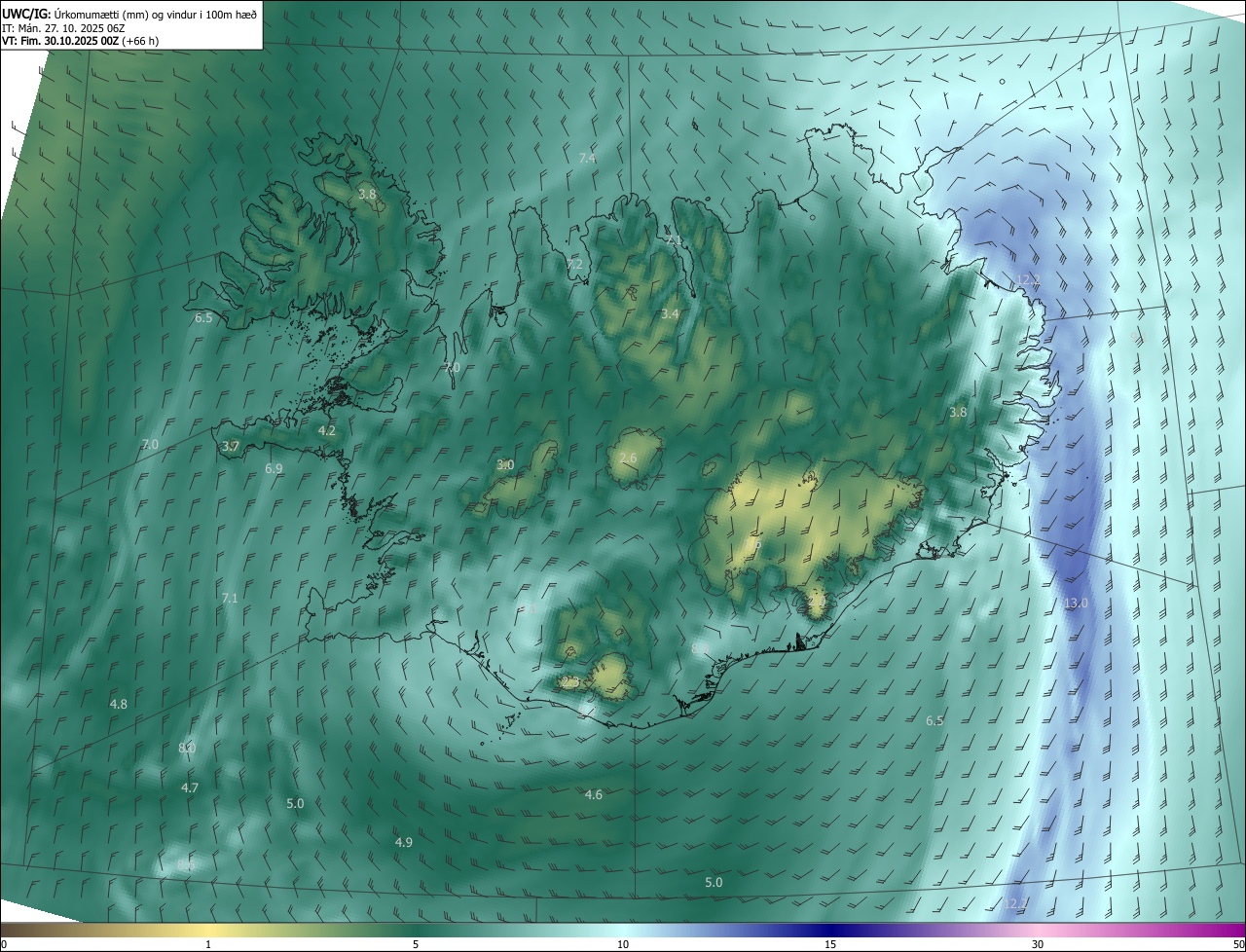Select the 3.0 value on the glacier
1246x952 pixels.
coord(505,465)
